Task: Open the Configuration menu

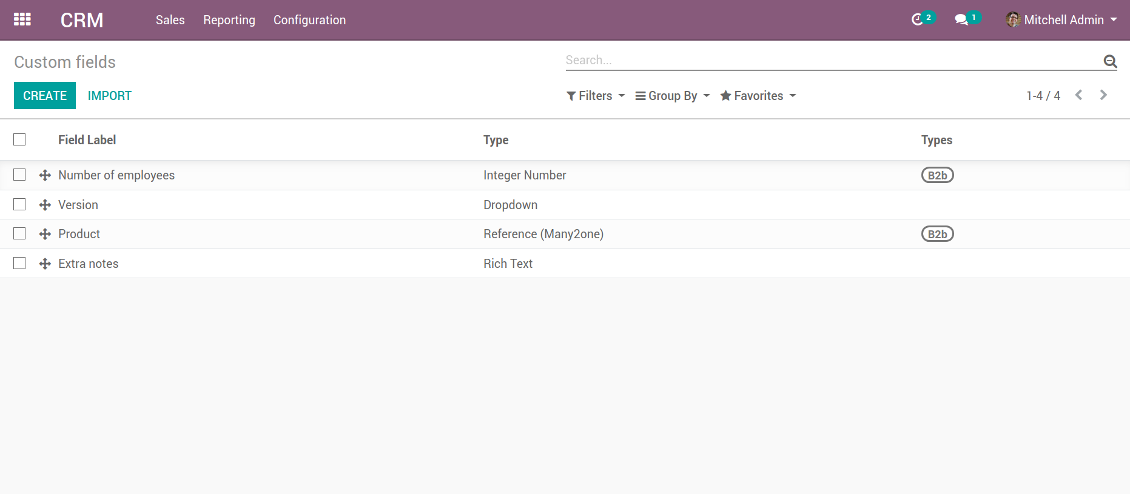Action: click(309, 20)
